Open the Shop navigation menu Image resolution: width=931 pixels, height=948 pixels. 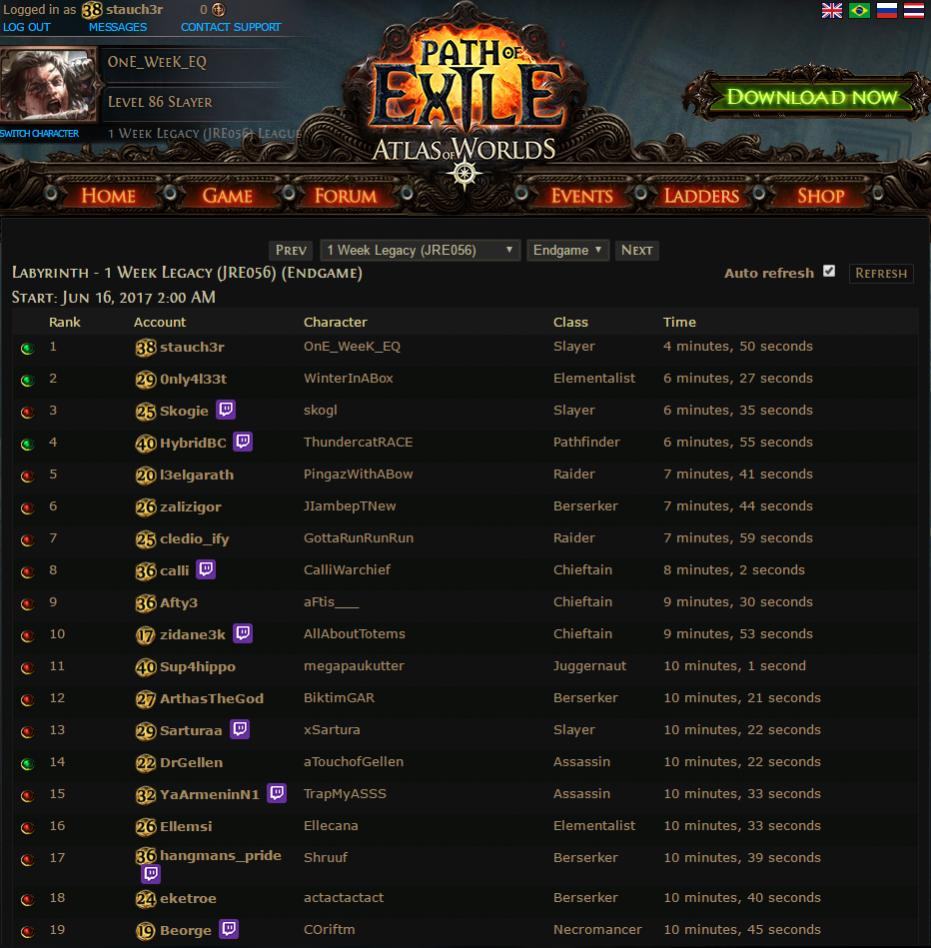[820, 196]
